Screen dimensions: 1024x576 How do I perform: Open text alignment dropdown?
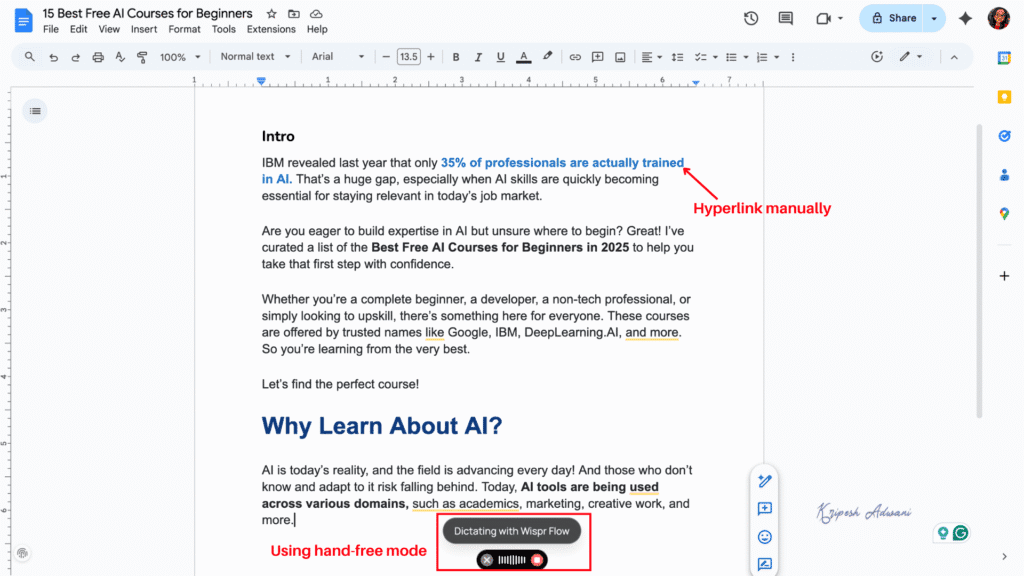coord(651,57)
